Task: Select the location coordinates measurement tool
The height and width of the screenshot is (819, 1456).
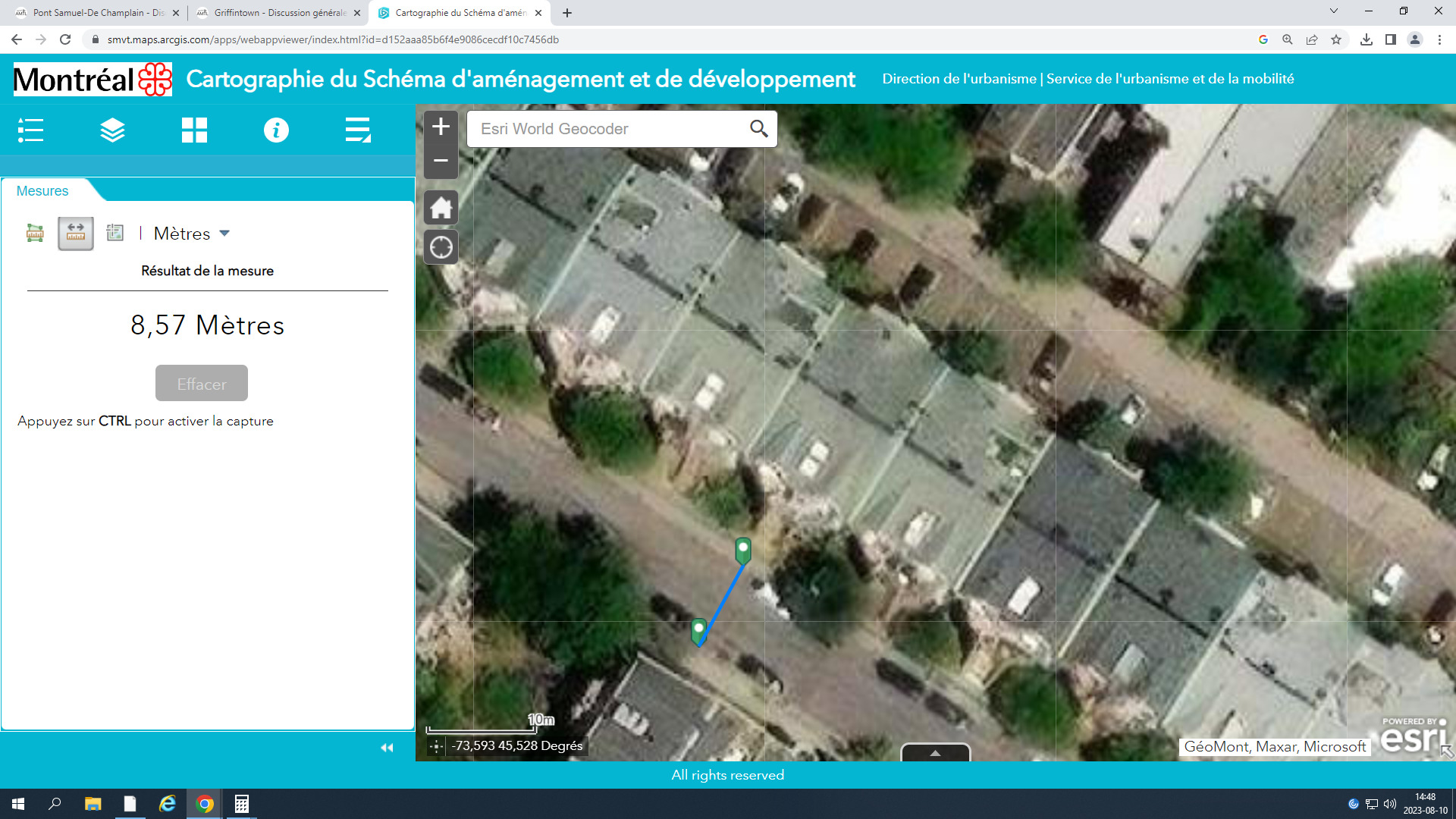Action: coord(115,233)
